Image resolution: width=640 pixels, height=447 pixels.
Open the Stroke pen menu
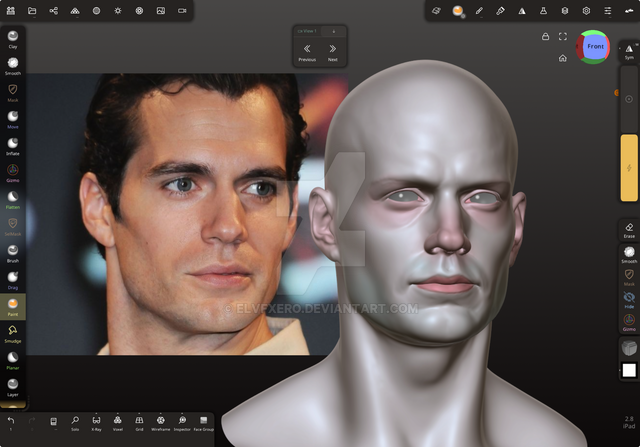pyautogui.click(x=479, y=11)
